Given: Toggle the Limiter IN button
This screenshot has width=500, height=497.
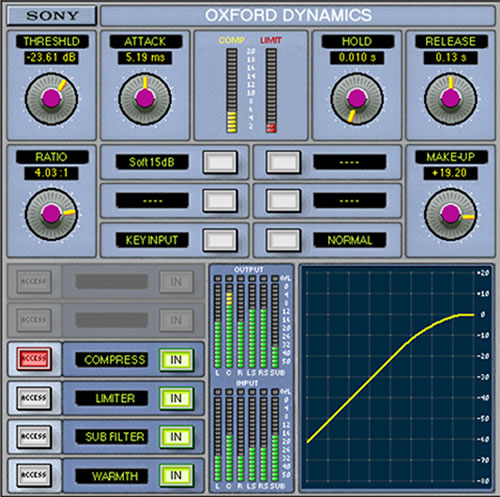Looking at the screenshot, I should (176, 398).
